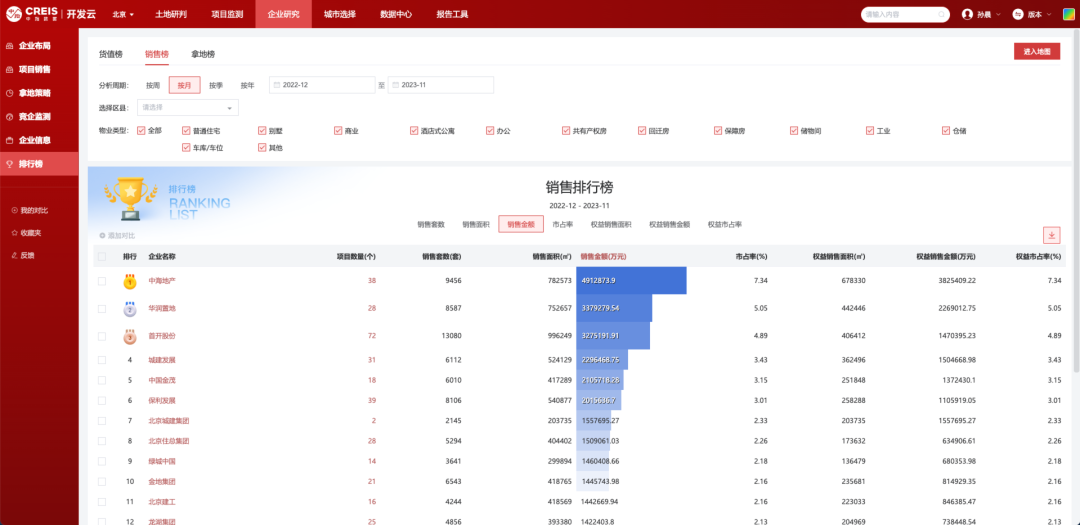
Task: Toggle the 全部 property type checkbox
Action: 141,130
